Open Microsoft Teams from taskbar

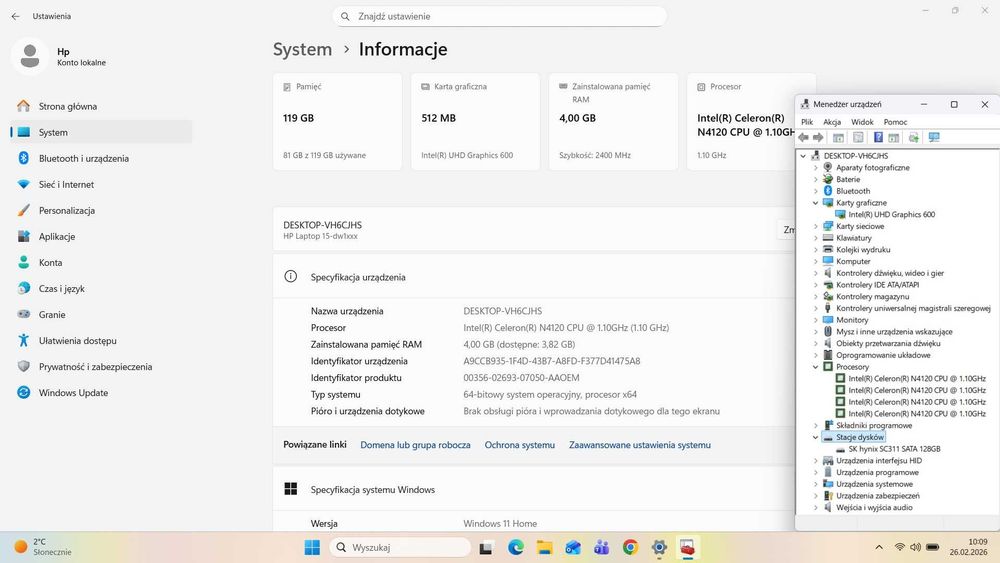[601, 547]
